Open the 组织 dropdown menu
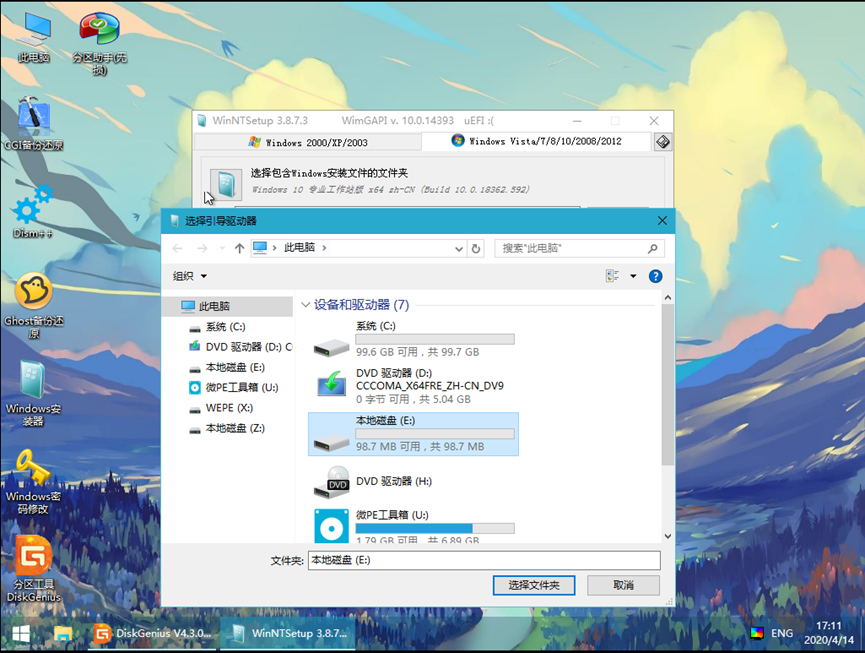The image size is (865, 653). pos(190,276)
